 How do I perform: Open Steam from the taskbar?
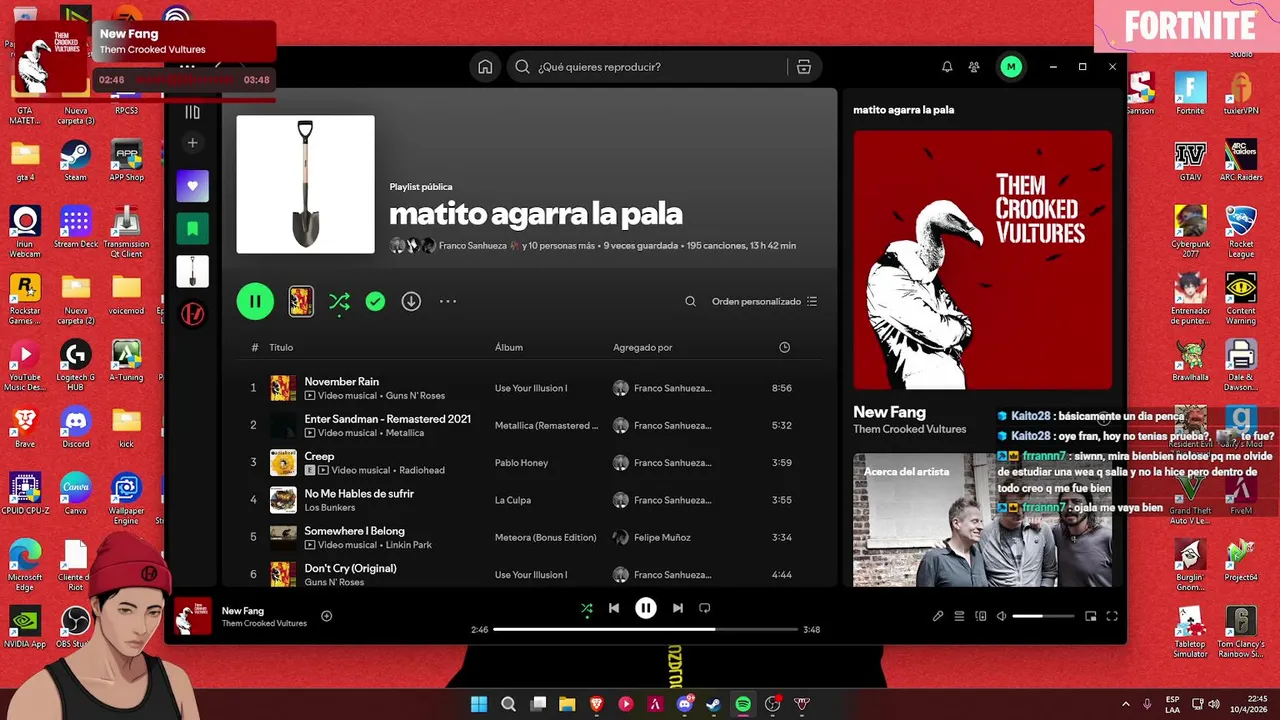tap(713, 704)
